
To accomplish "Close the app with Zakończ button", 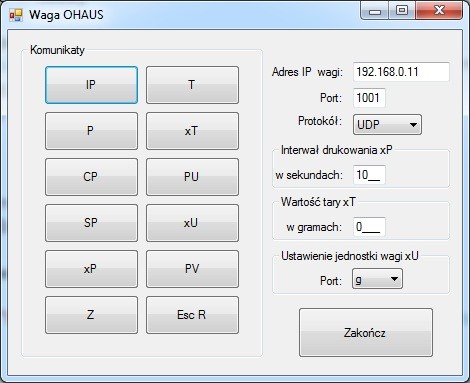I will pyautogui.click(x=366, y=333).
